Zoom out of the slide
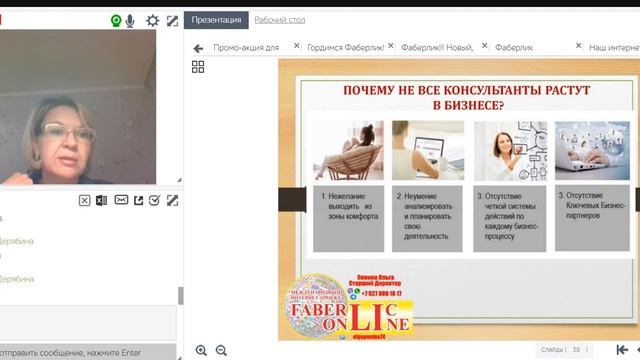The image size is (640, 360). 221,350
